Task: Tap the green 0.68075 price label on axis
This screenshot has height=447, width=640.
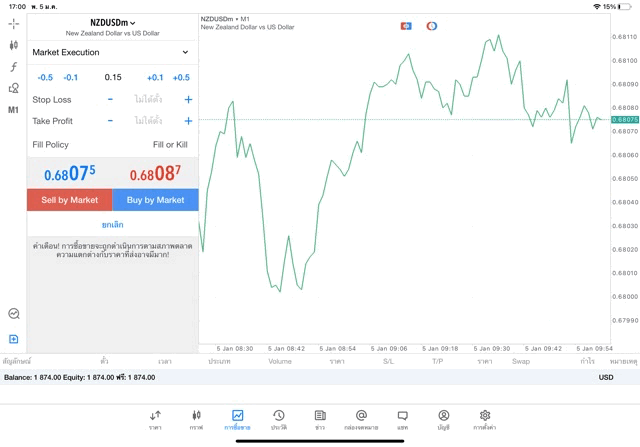Action: click(625, 120)
